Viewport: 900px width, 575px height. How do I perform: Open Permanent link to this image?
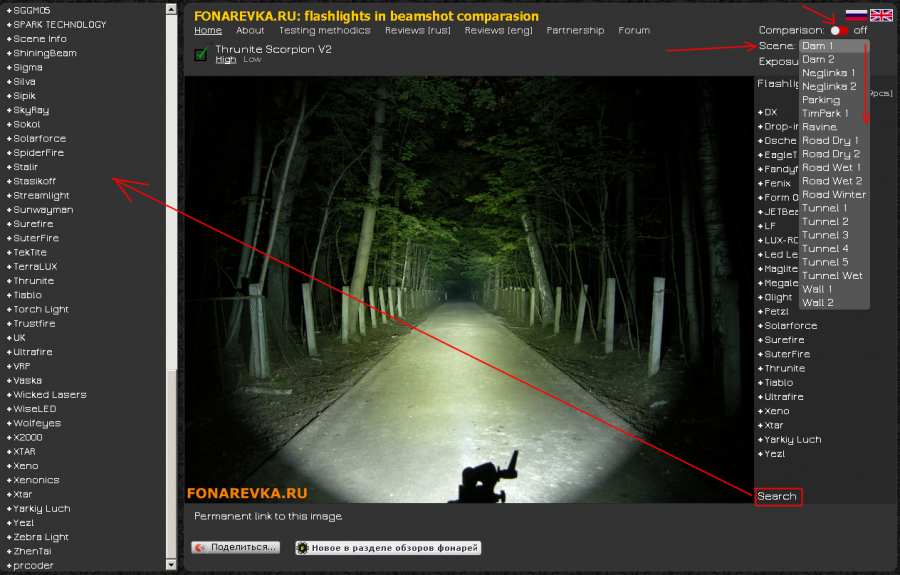(267, 516)
